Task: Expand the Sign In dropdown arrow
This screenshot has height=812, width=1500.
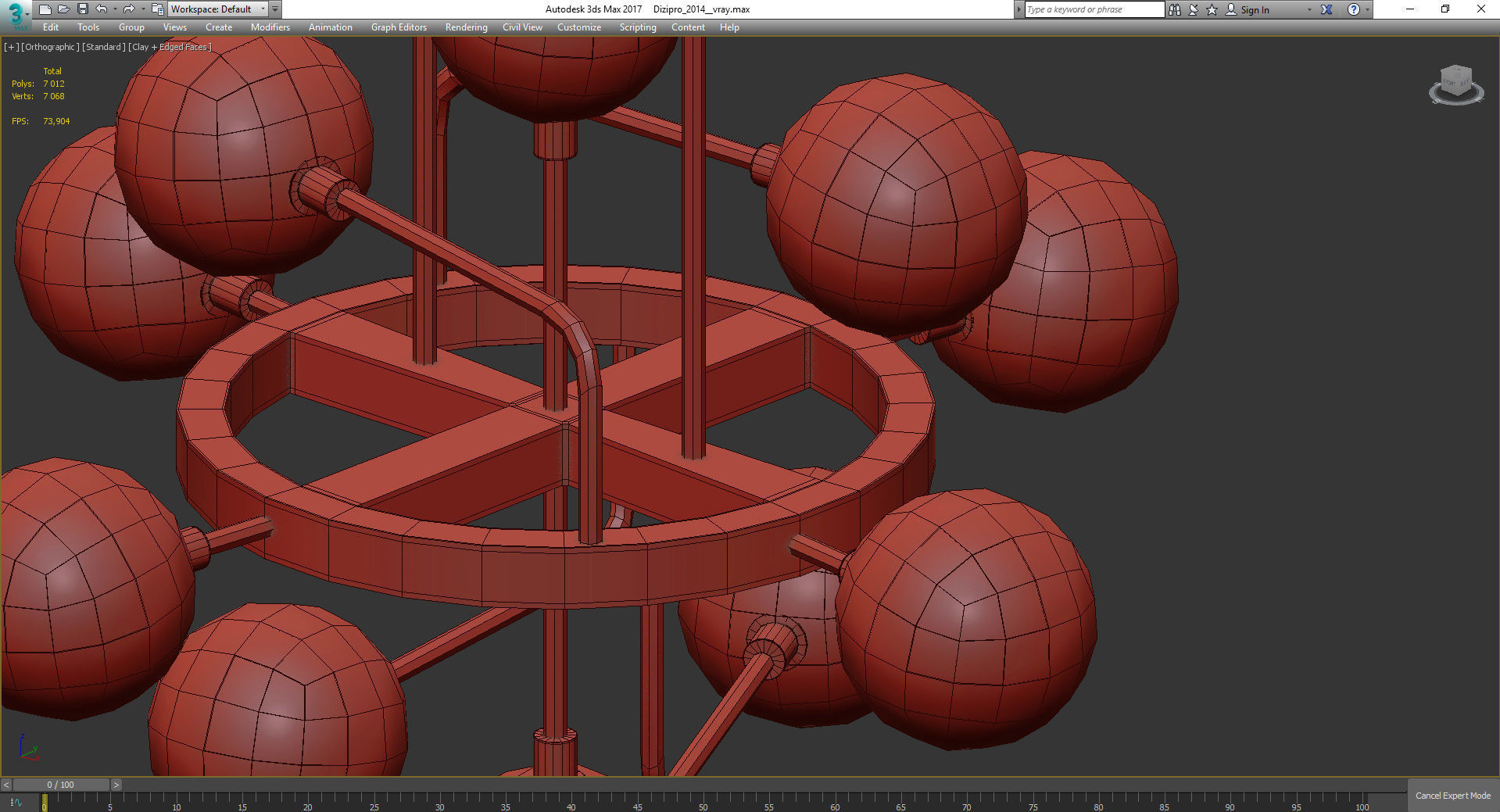Action: coord(1309,9)
